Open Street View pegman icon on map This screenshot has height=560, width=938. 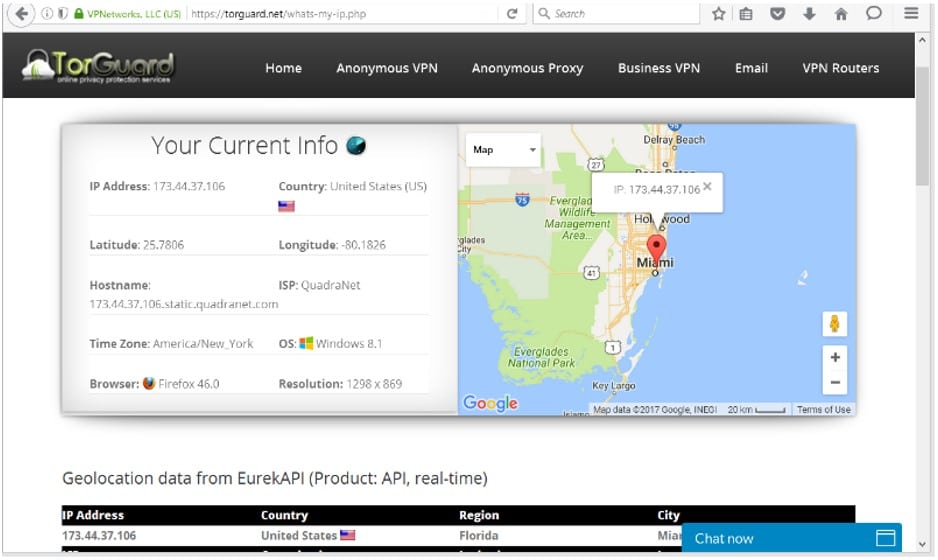click(835, 324)
